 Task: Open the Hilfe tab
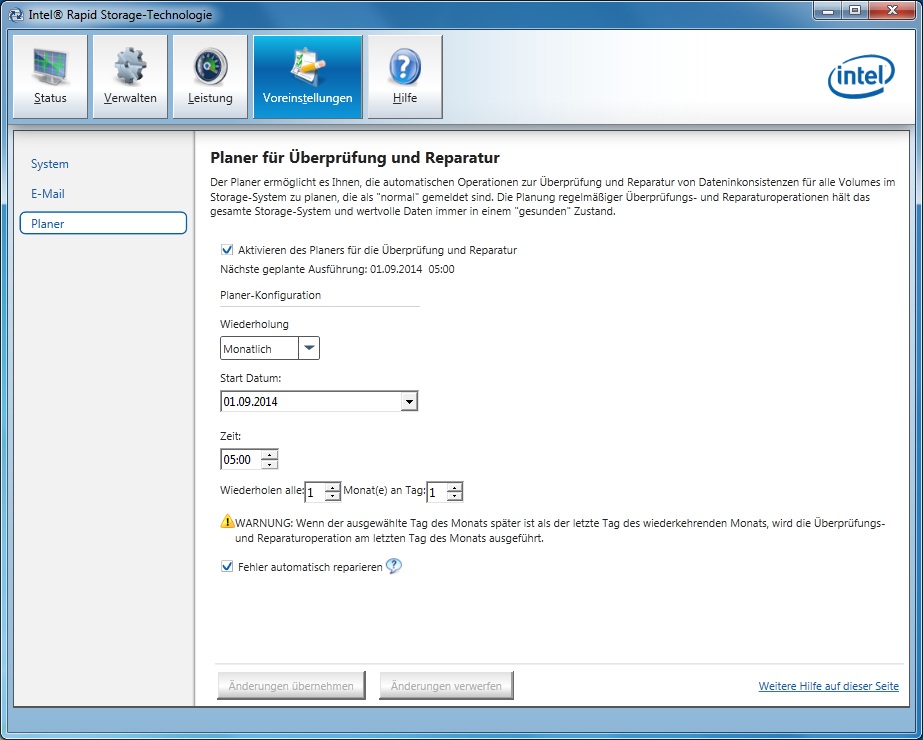point(405,77)
